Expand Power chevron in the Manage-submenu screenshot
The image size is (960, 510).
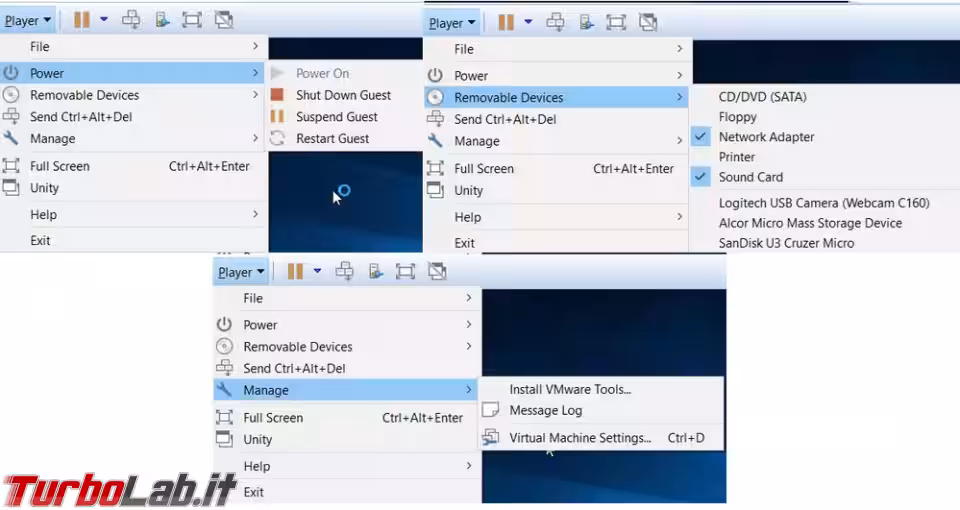468,324
